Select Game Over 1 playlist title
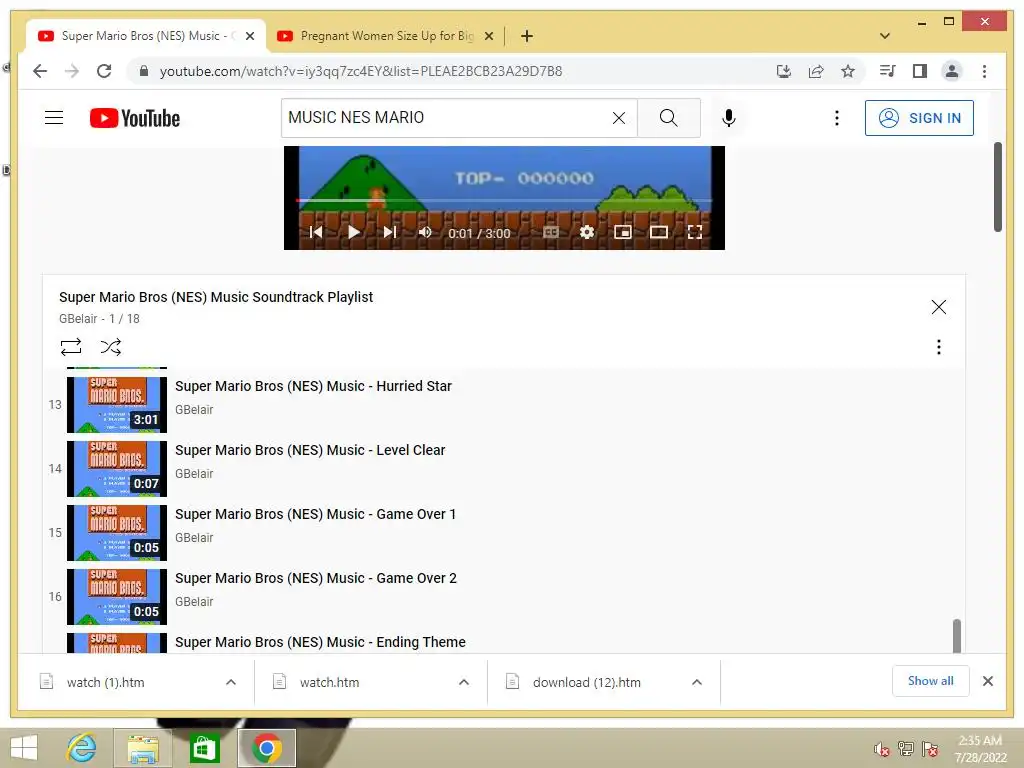 click(x=315, y=514)
